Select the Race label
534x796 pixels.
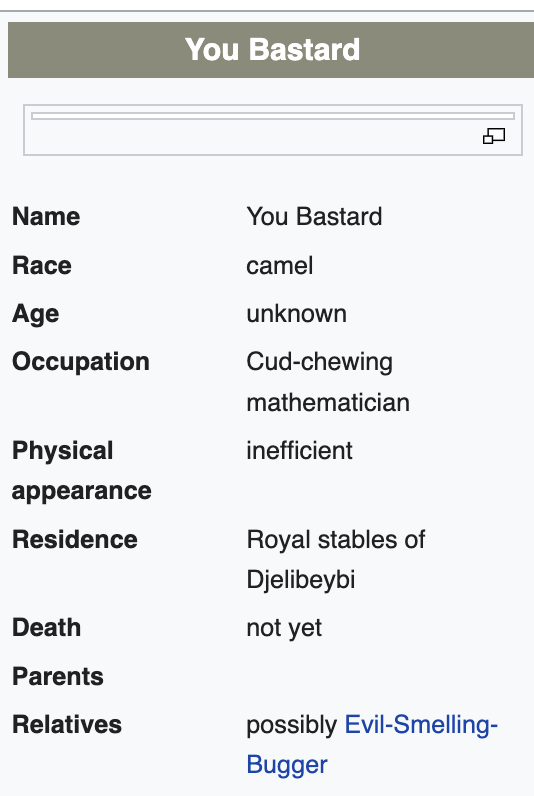[x=42, y=266]
